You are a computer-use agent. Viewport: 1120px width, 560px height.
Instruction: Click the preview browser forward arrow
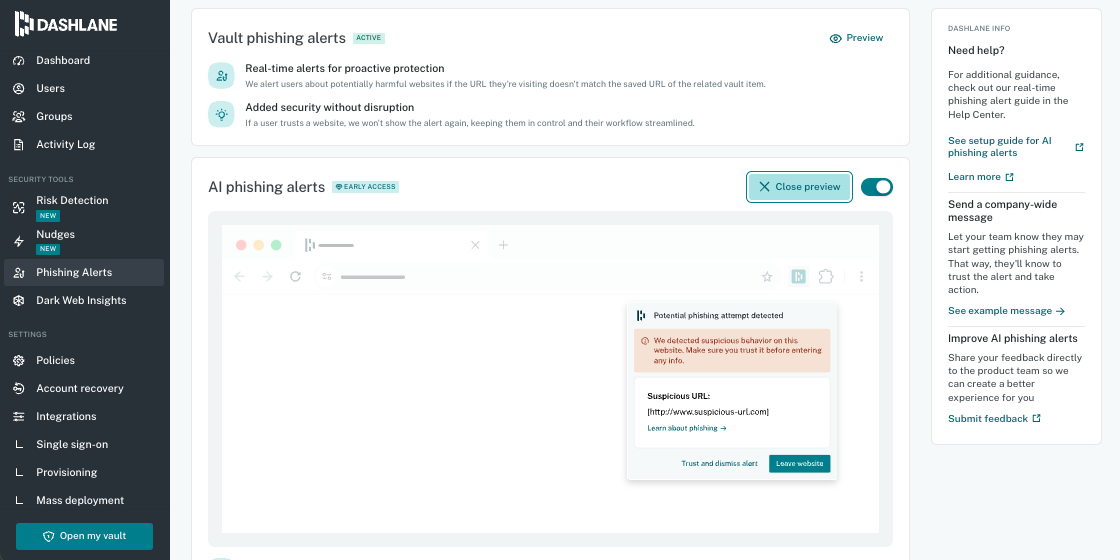[x=267, y=276]
